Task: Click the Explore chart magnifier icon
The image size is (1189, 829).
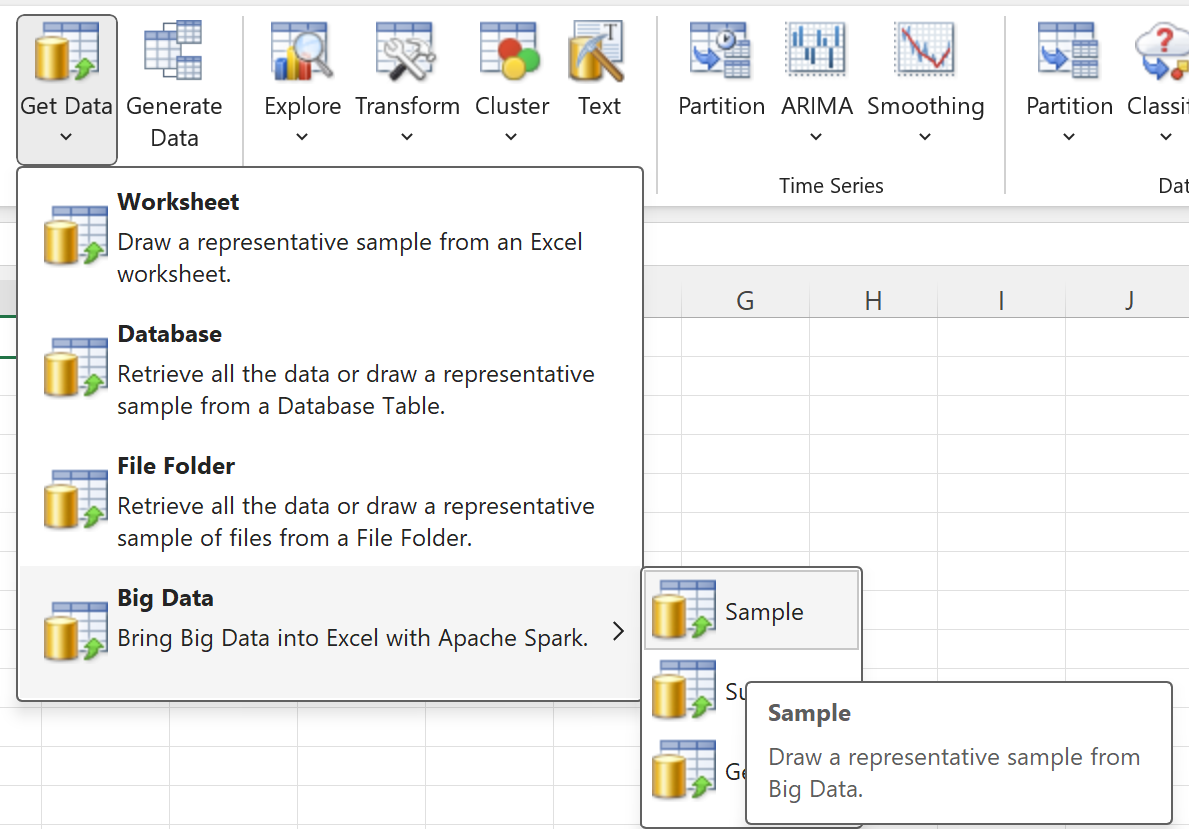Action: point(302,52)
